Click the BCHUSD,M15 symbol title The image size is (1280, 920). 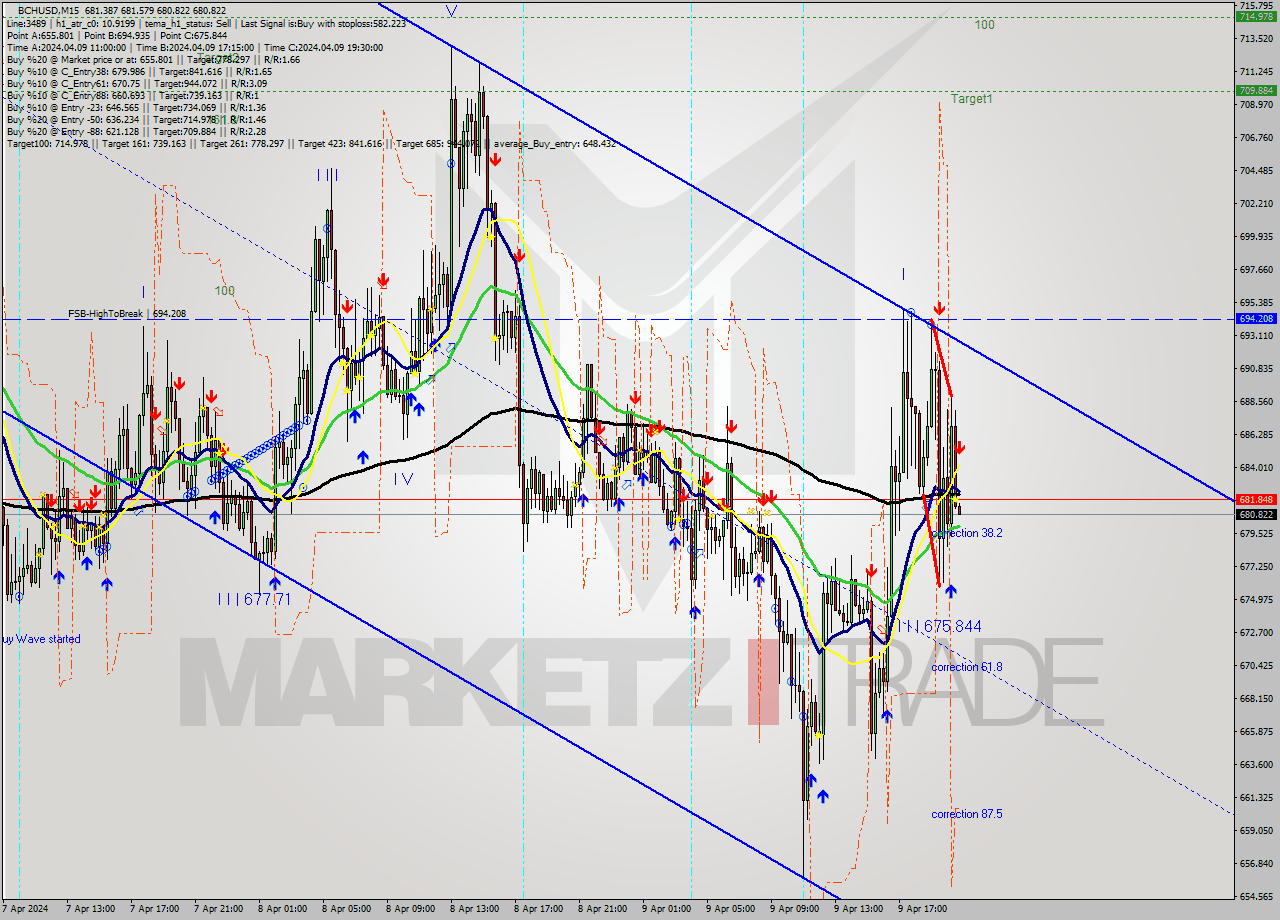[49, 10]
